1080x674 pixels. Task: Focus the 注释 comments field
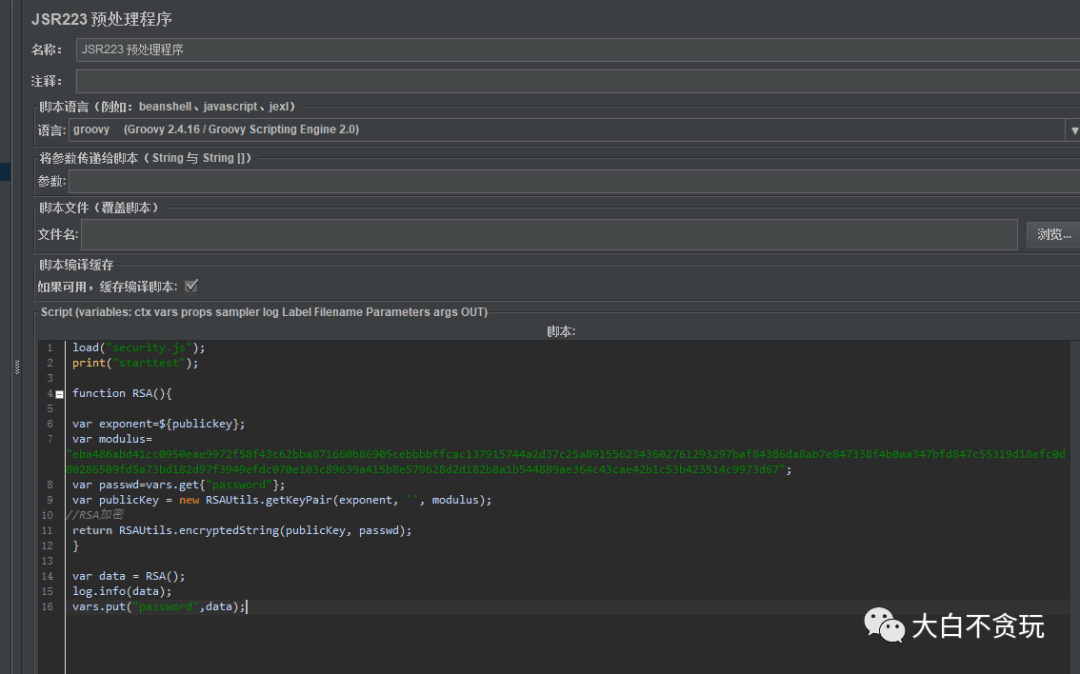tap(577, 81)
